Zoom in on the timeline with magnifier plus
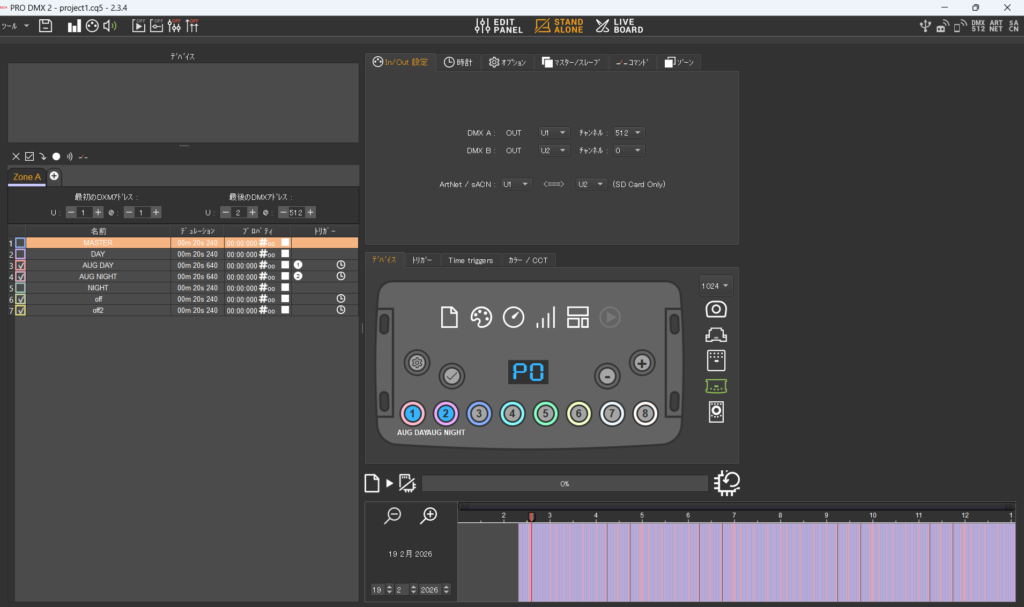 point(429,515)
